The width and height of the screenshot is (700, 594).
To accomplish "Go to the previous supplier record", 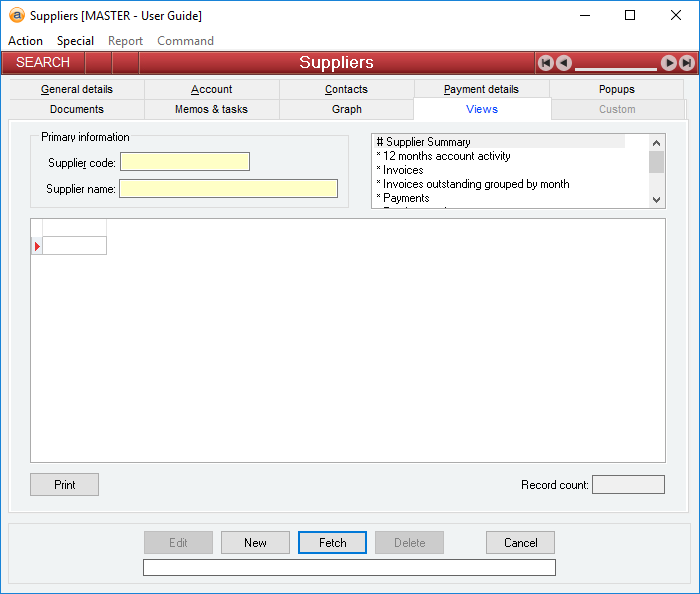I will coord(564,63).
